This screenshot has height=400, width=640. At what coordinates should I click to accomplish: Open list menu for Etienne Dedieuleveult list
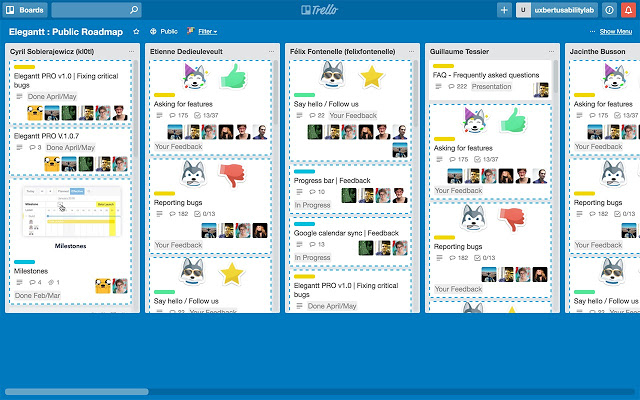[x=271, y=51]
